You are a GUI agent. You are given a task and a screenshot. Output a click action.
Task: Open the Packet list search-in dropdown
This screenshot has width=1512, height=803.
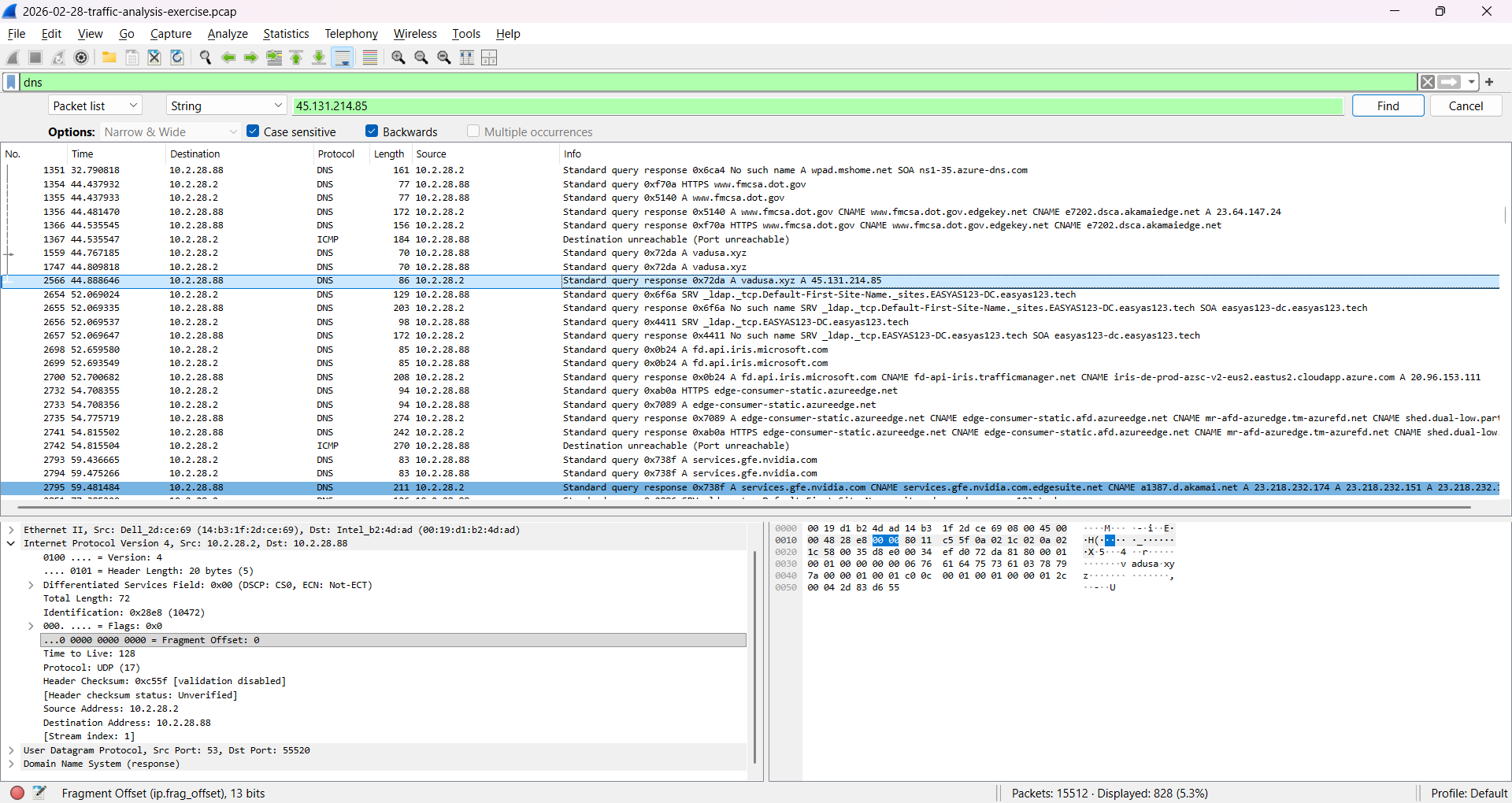[94, 105]
